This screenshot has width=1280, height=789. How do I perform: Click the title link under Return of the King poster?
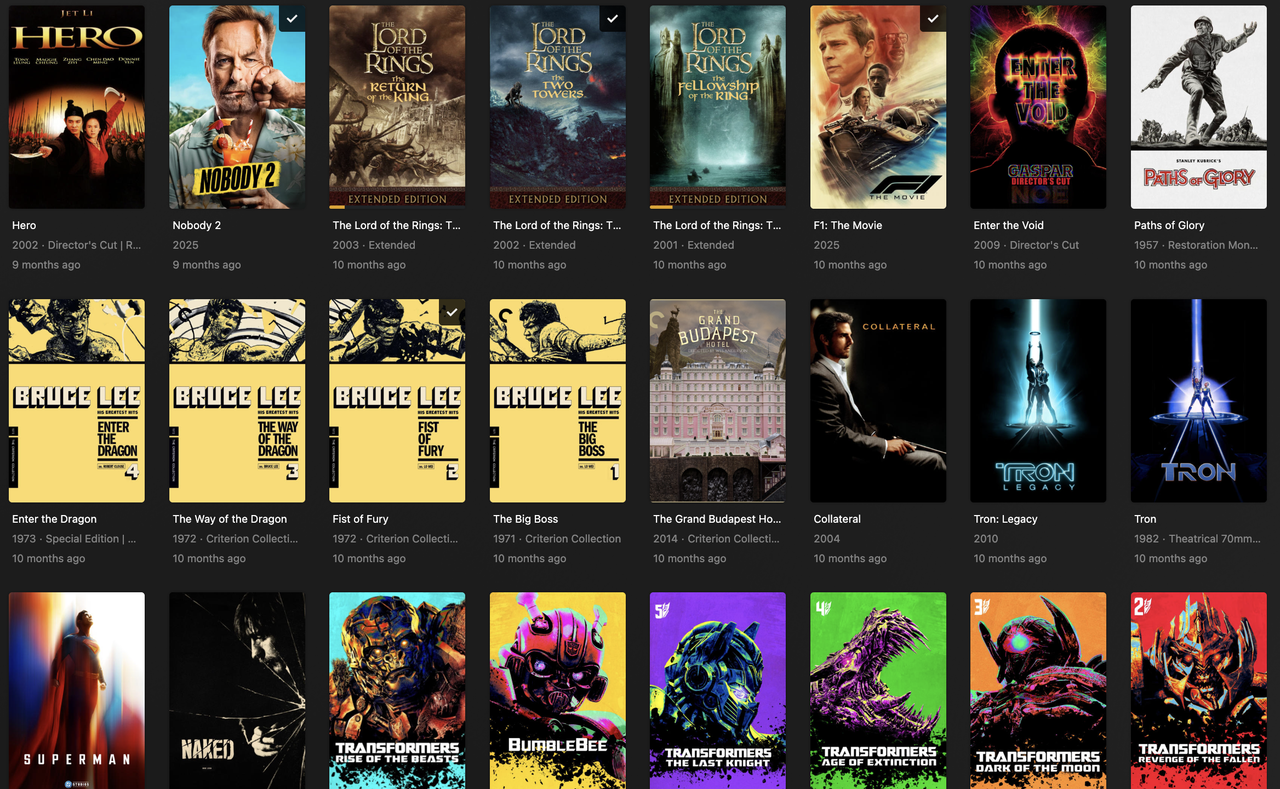coord(397,226)
